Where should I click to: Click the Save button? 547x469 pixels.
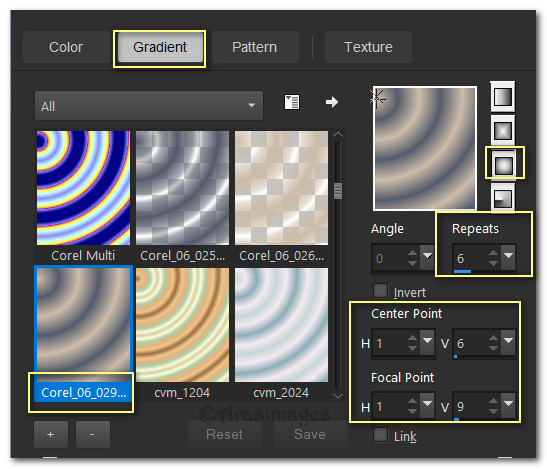[x=310, y=434]
